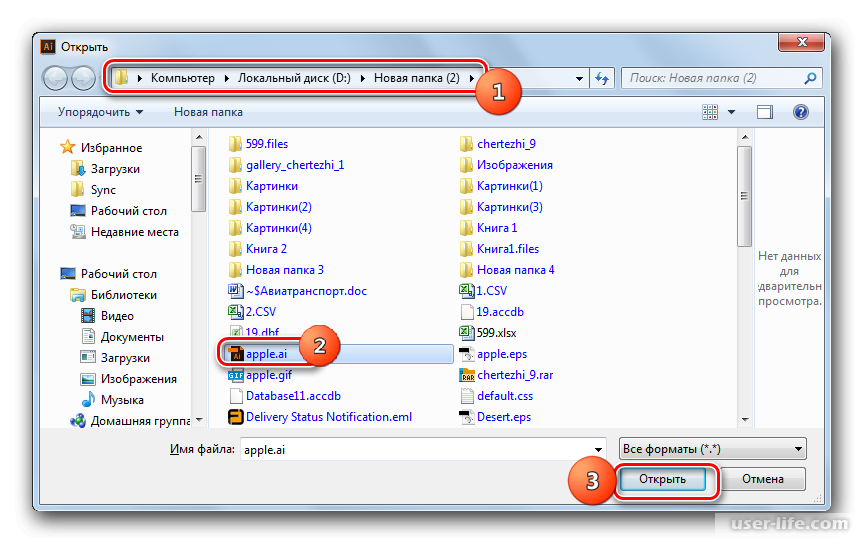Click the folder icon of Изображения
The height and width of the screenshot is (544, 864).
pos(466,165)
